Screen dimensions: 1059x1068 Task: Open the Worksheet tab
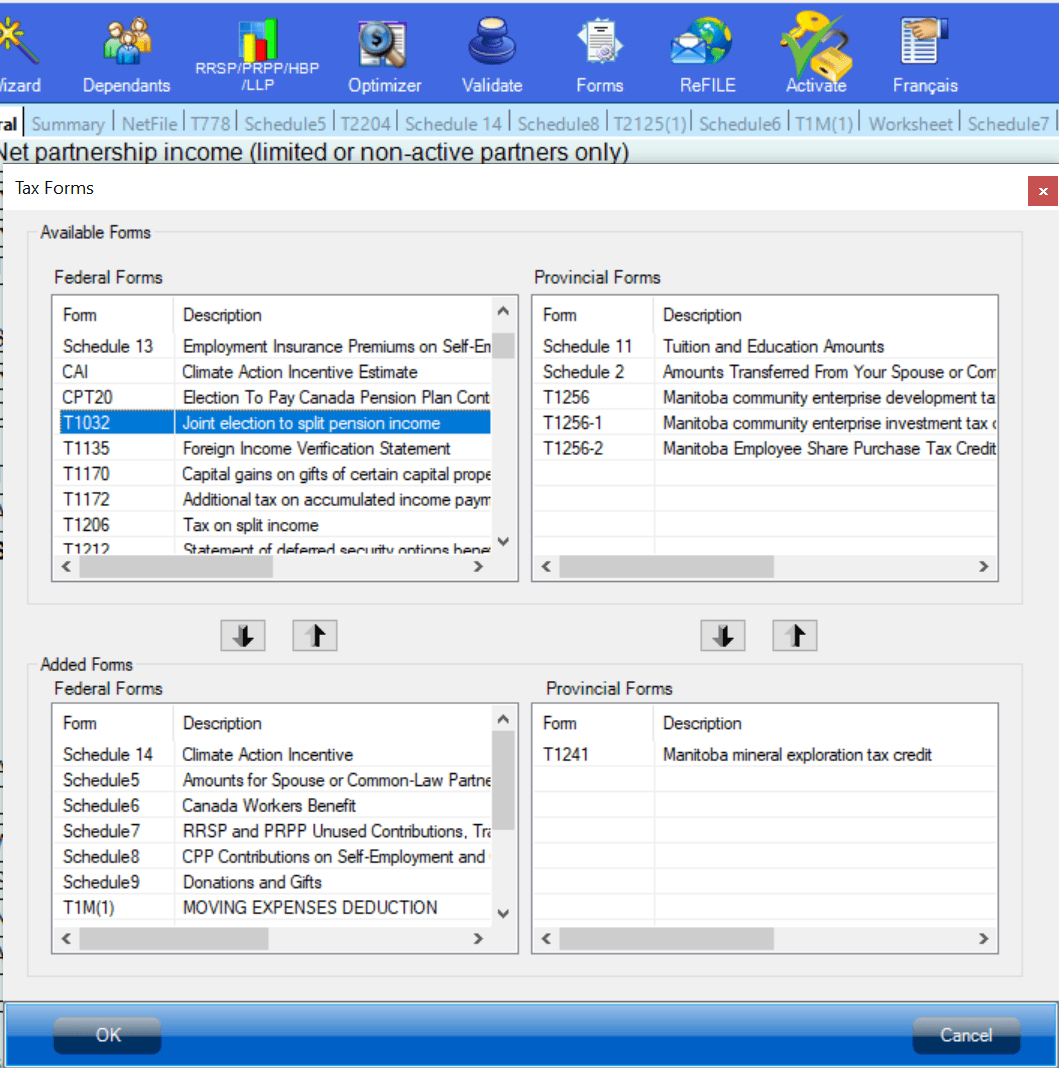tap(910, 123)
